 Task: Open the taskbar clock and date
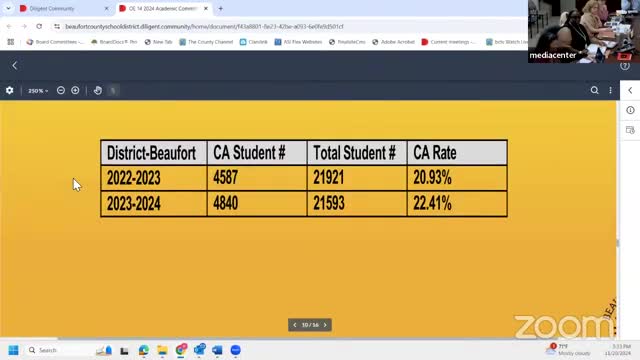coord(618,350)
